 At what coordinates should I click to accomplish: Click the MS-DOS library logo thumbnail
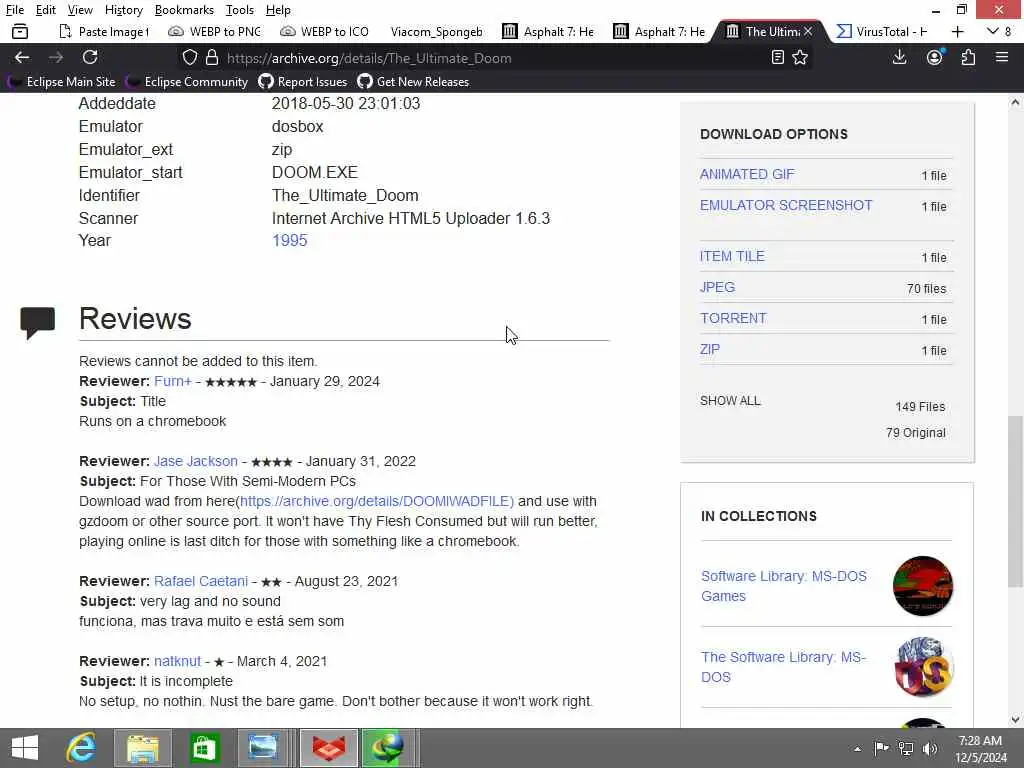click(x=923, y=667)
